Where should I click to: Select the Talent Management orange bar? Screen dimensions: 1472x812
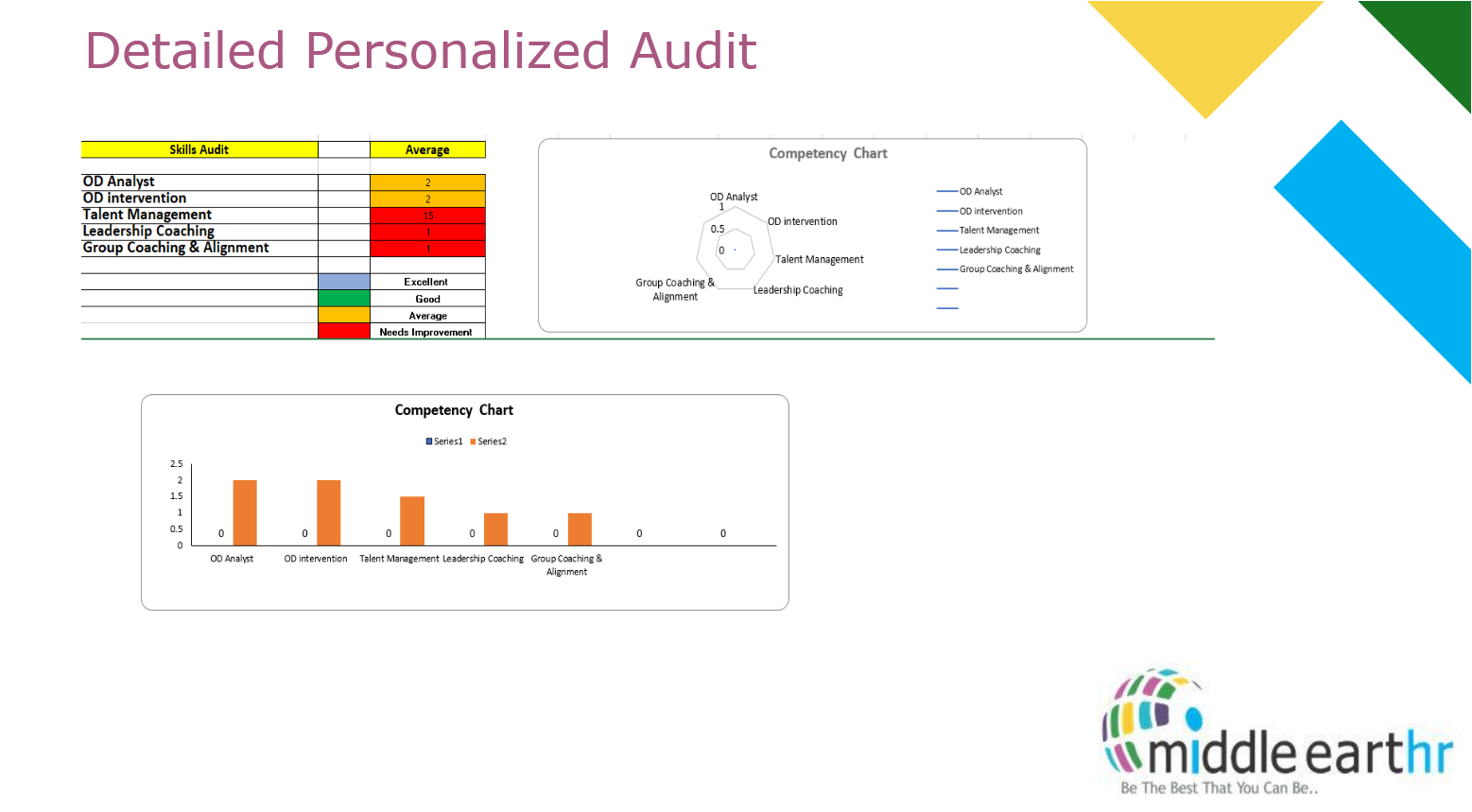[x=412, y=521]
